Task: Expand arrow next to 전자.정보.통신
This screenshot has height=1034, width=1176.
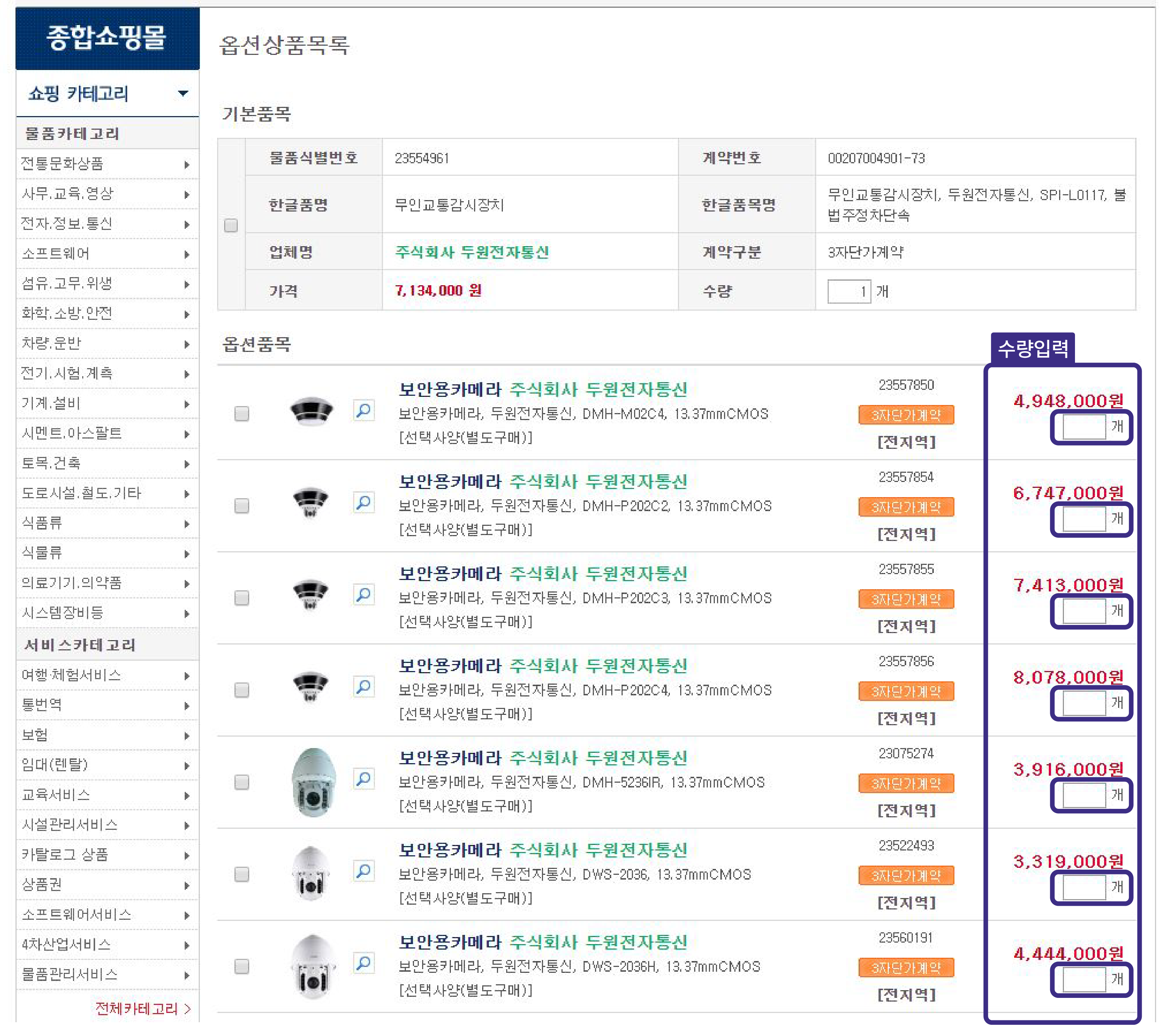Action: pos(187,225)
